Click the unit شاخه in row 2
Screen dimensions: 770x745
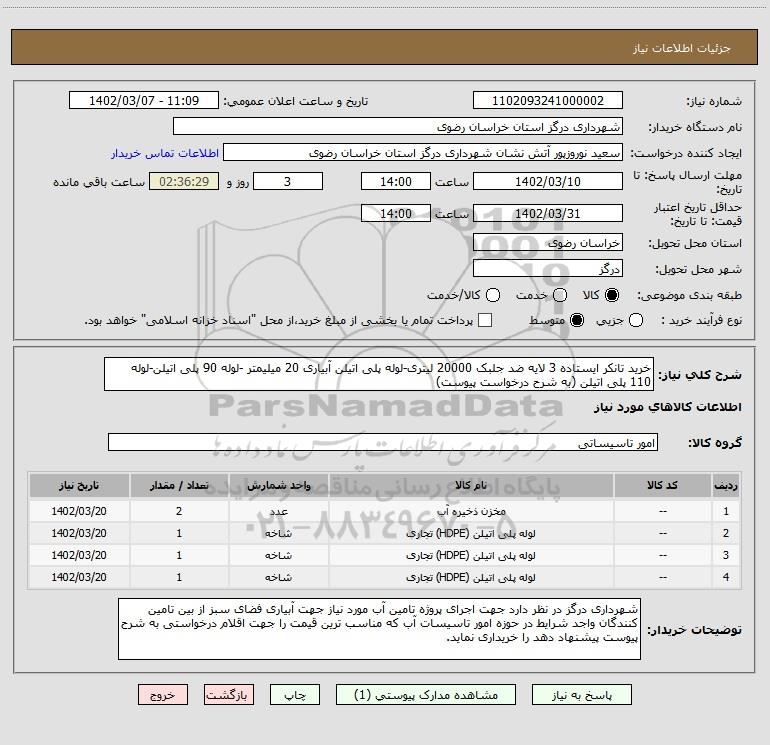tap(278, 533)
